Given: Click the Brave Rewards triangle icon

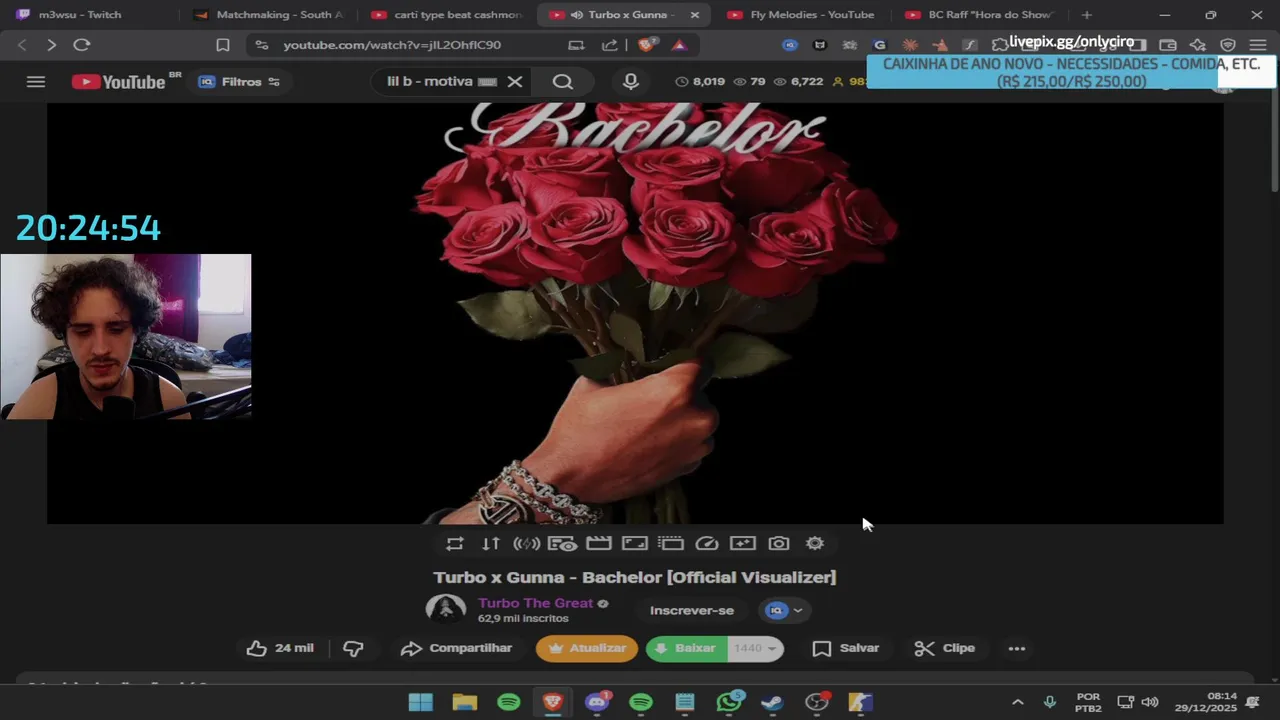Looking at the screenshot, I should point(679,45).
